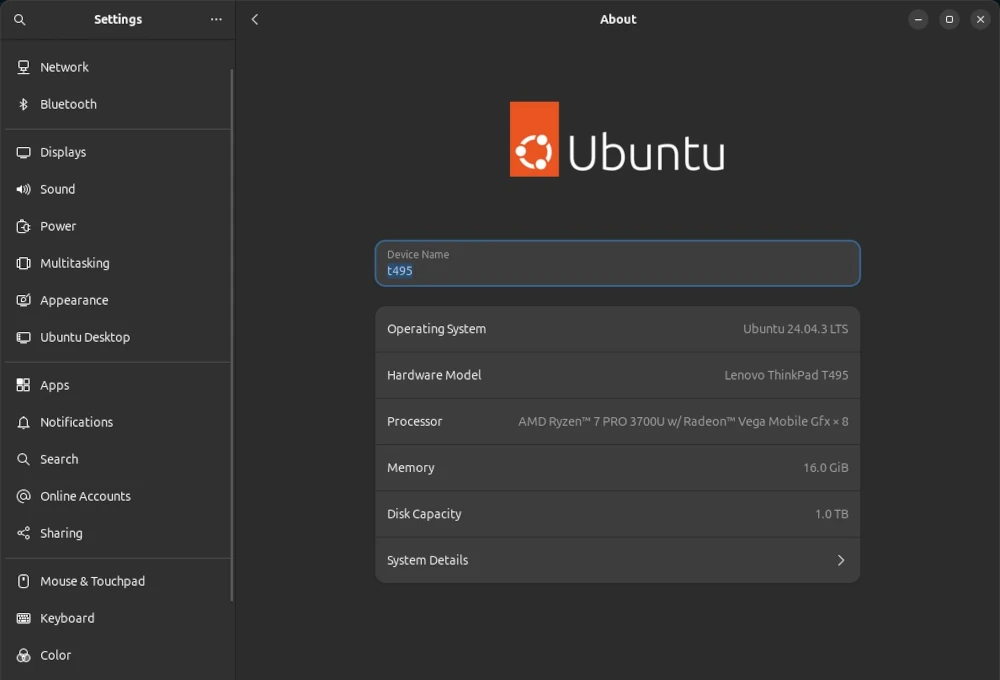Screen dimensions: 1000x680
Task: Select Sound in the sidebar
Action: [x=117, y=189]
